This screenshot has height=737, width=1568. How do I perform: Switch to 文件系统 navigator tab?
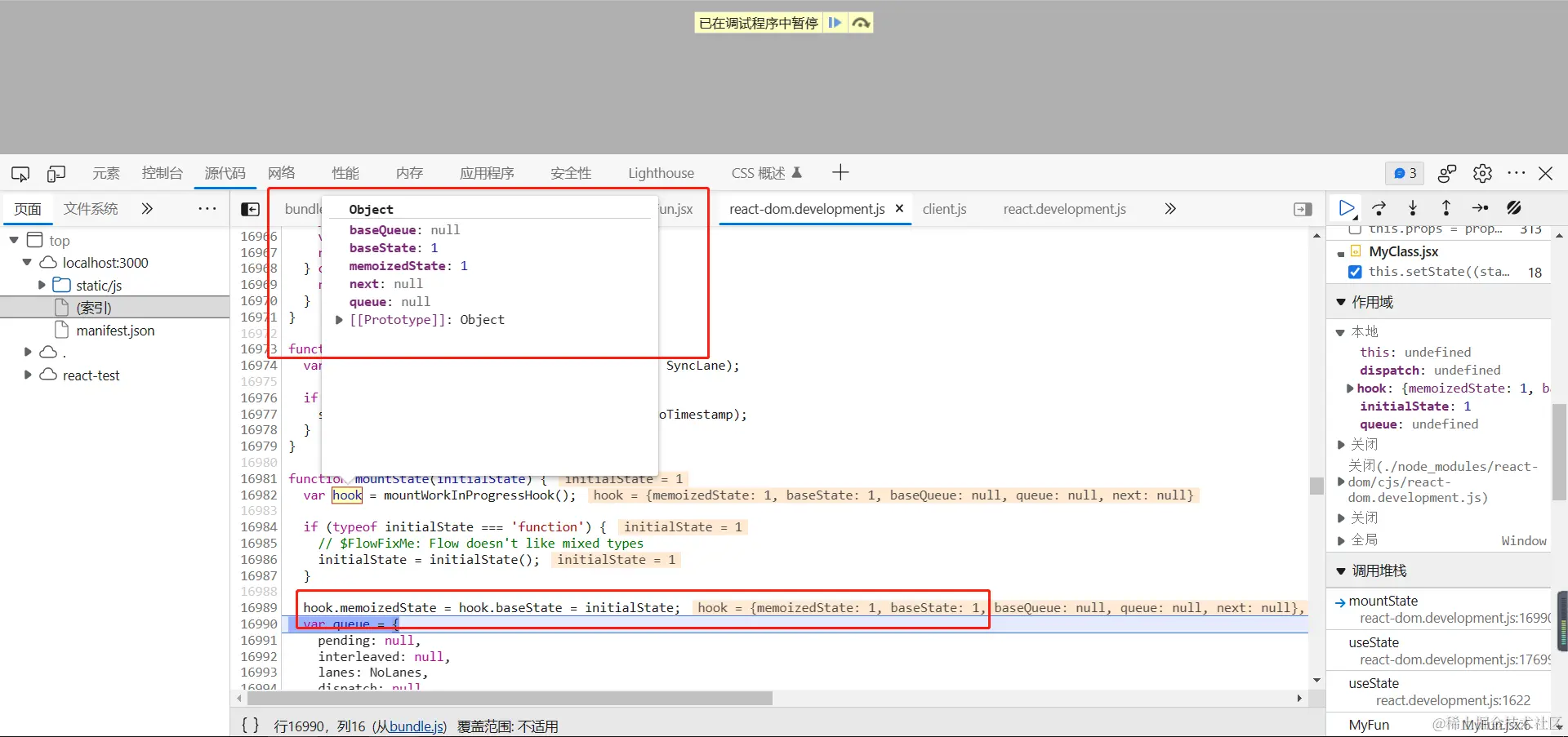click(x=91, y=209)
